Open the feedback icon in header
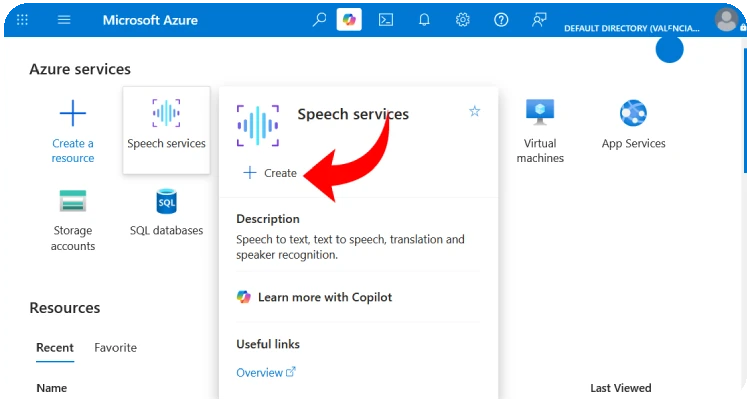 pos(539,20)
